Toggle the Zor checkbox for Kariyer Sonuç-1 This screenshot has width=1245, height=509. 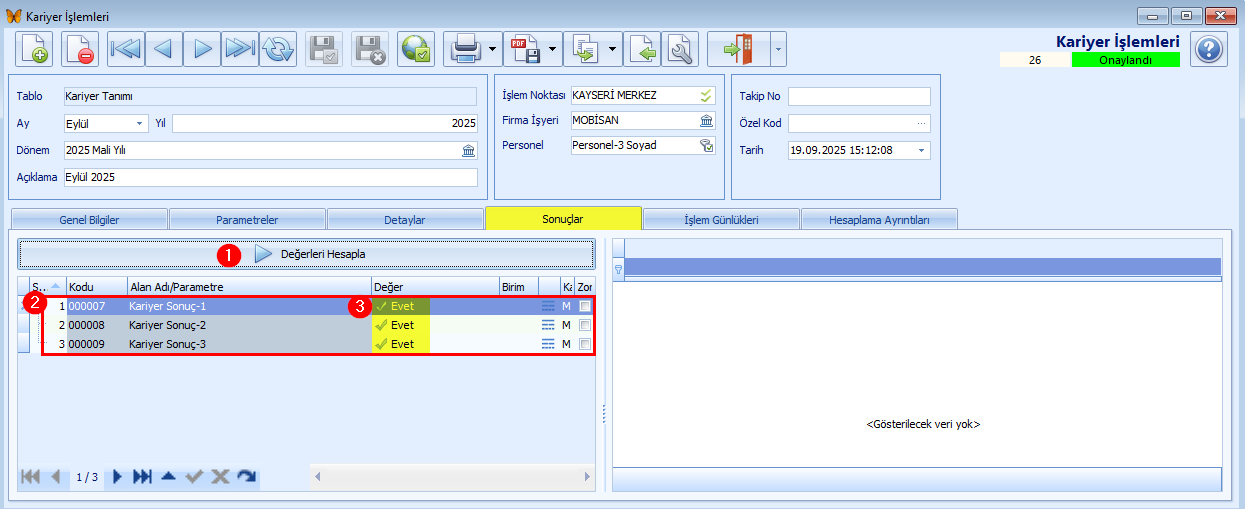(585, 306)
